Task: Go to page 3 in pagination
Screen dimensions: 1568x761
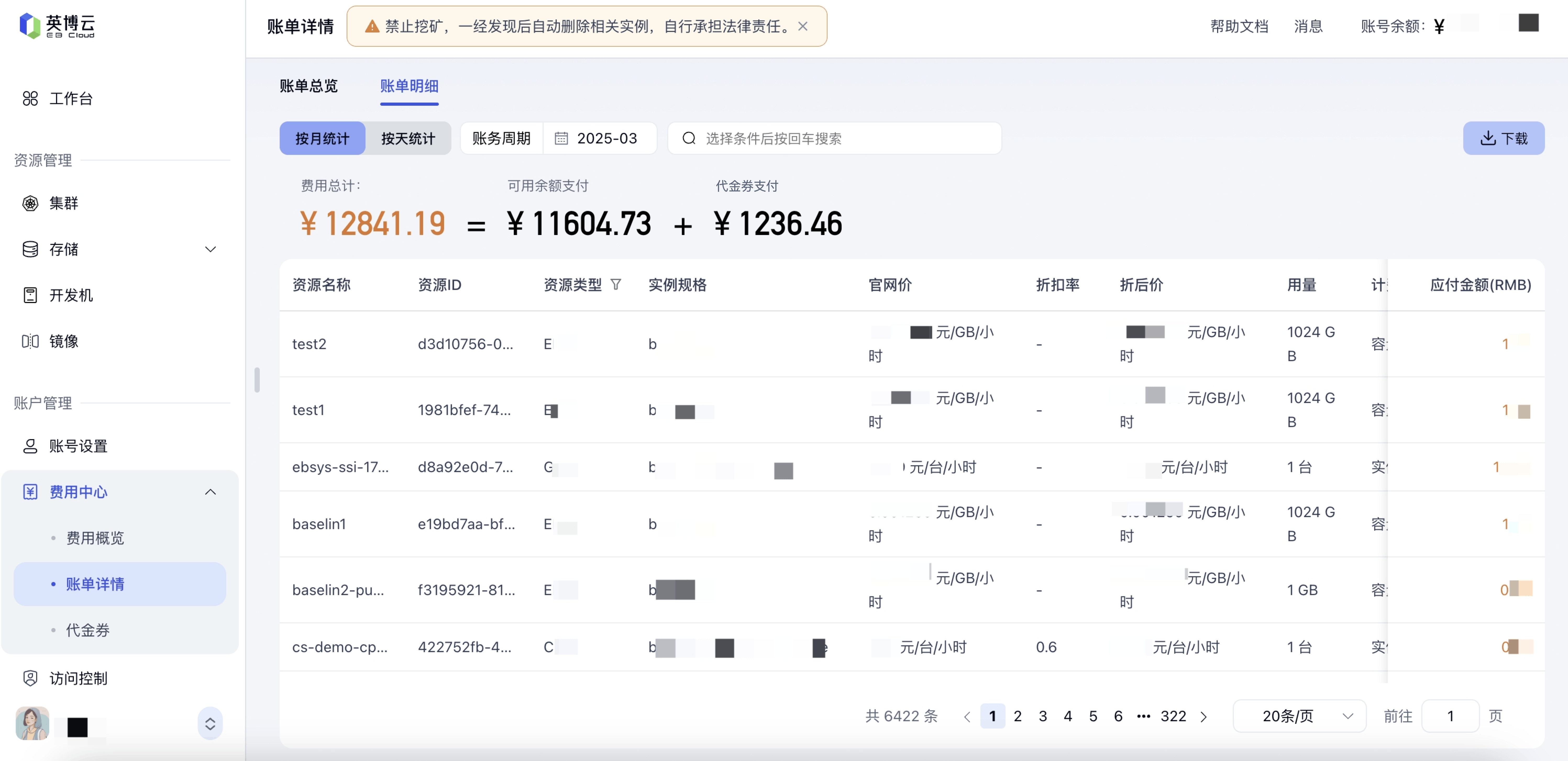Action: [x=1043, y=716]
